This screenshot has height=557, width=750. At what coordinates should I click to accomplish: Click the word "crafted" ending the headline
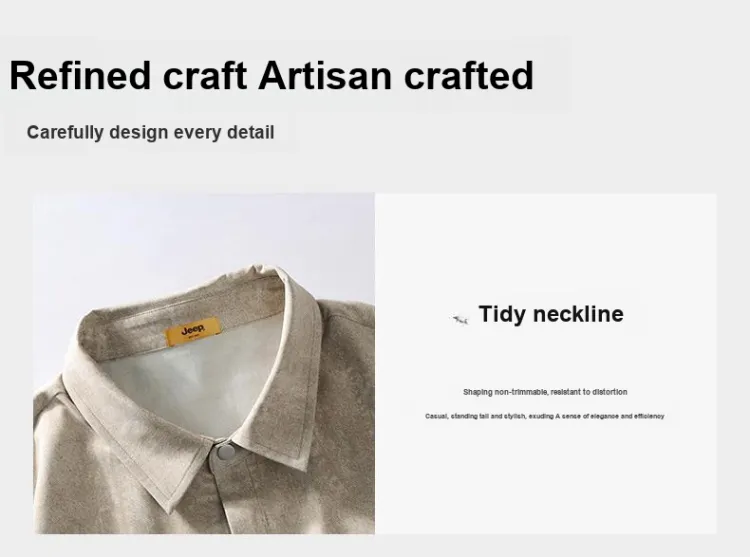click(x=469, y=76)
